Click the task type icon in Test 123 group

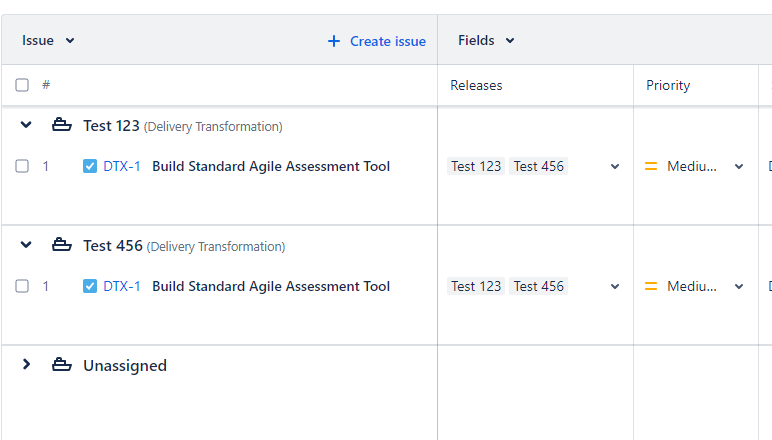pos(90,167)
